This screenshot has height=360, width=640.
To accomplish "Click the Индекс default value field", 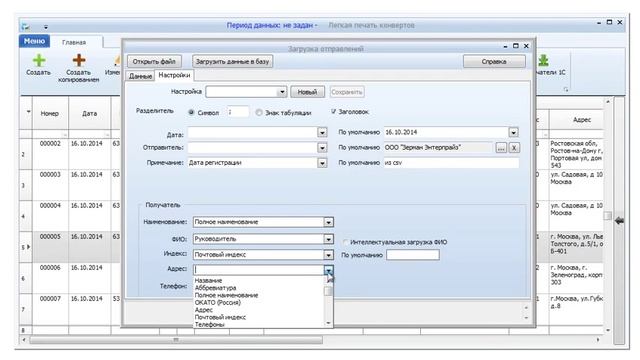I will click(413, 255).
